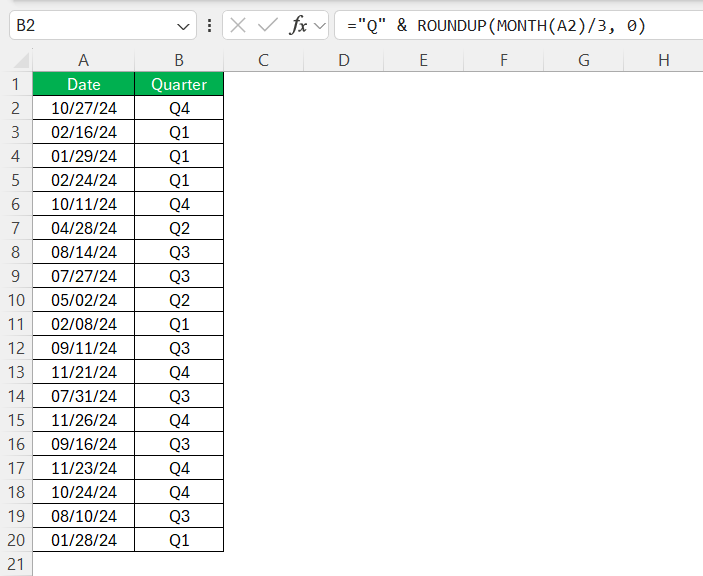Select the Q4 cell in row 13

179,372
